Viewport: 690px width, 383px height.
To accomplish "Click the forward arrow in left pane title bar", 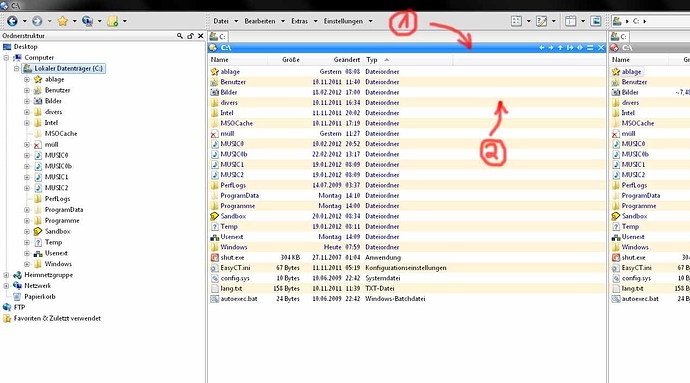I will (x=551, y=48).
